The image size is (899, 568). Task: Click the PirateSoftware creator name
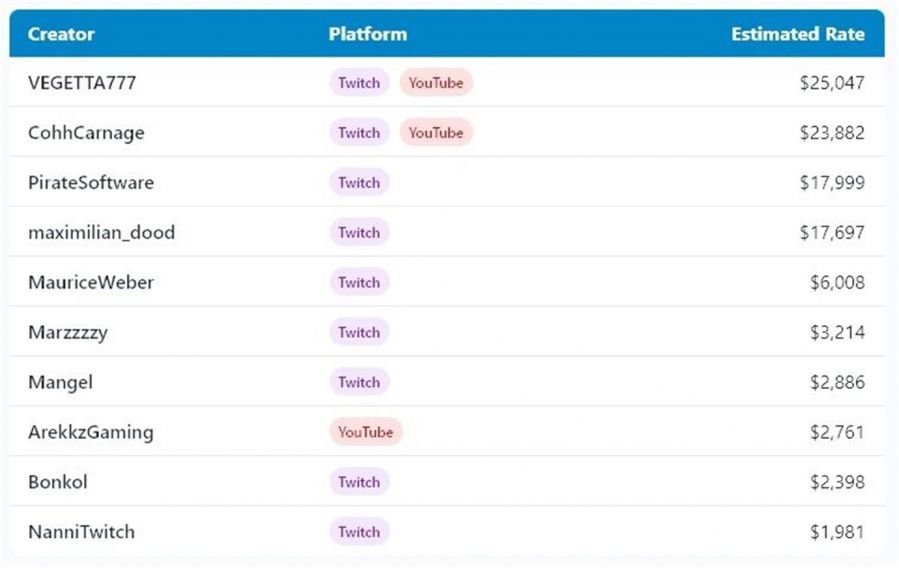91,183
